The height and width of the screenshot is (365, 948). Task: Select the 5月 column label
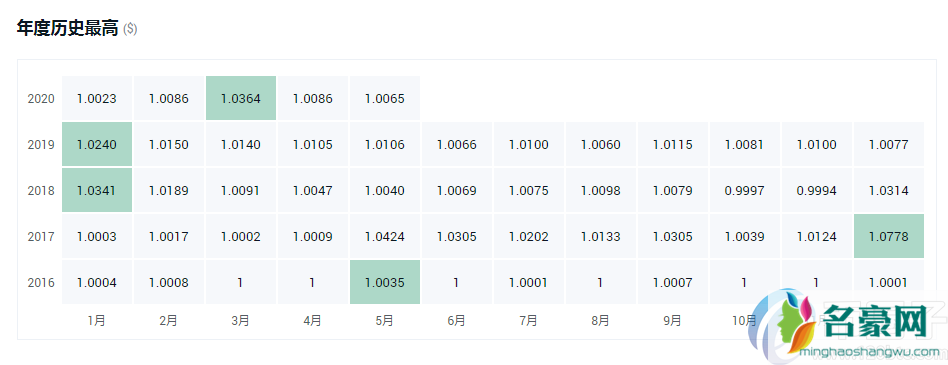[385, 321]
